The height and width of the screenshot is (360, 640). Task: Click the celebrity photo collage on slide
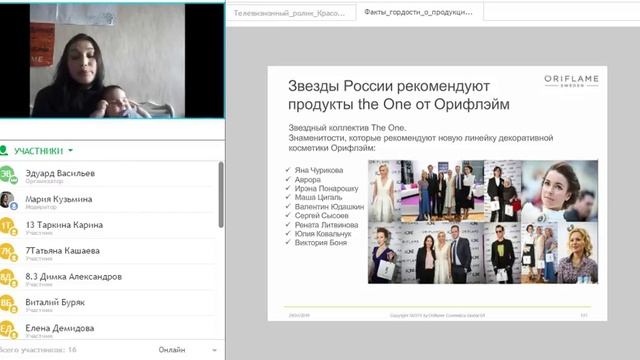pos(483,222)
